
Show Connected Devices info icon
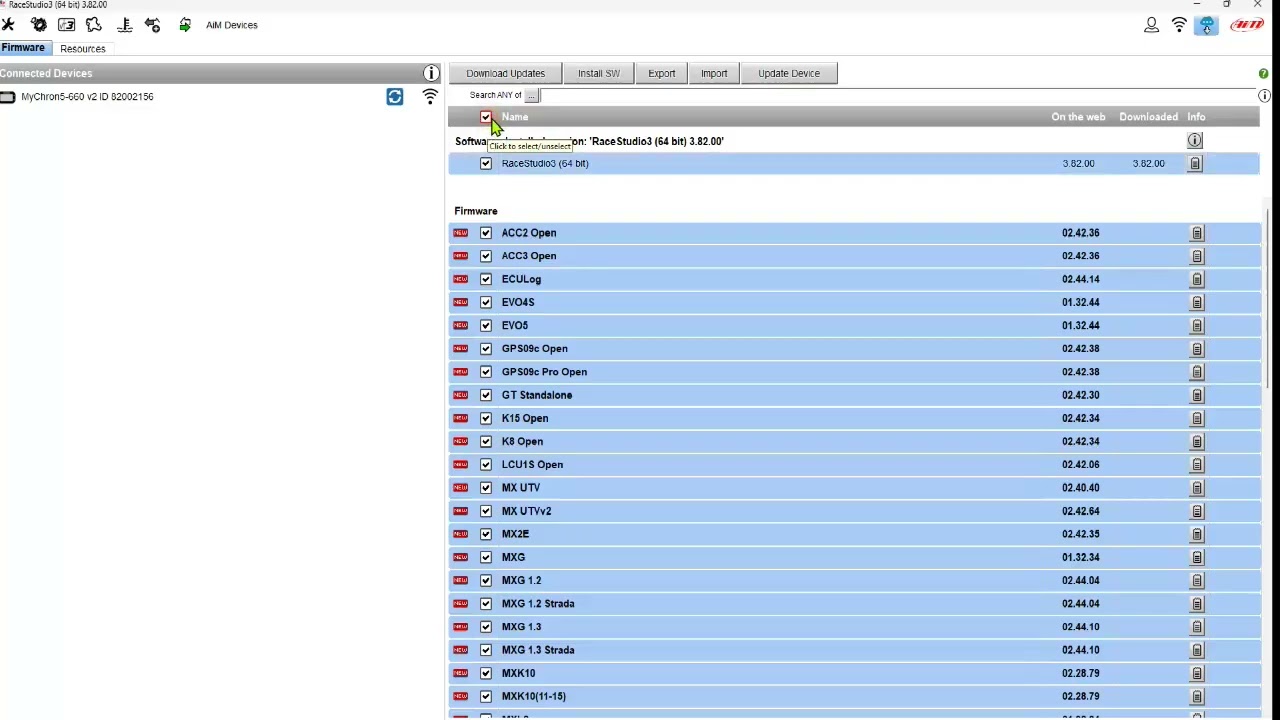[x=431, y=73]
